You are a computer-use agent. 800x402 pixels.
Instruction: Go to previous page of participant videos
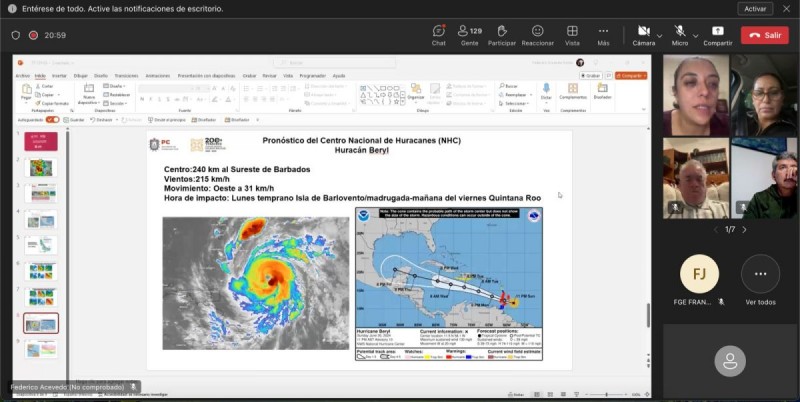717,230
